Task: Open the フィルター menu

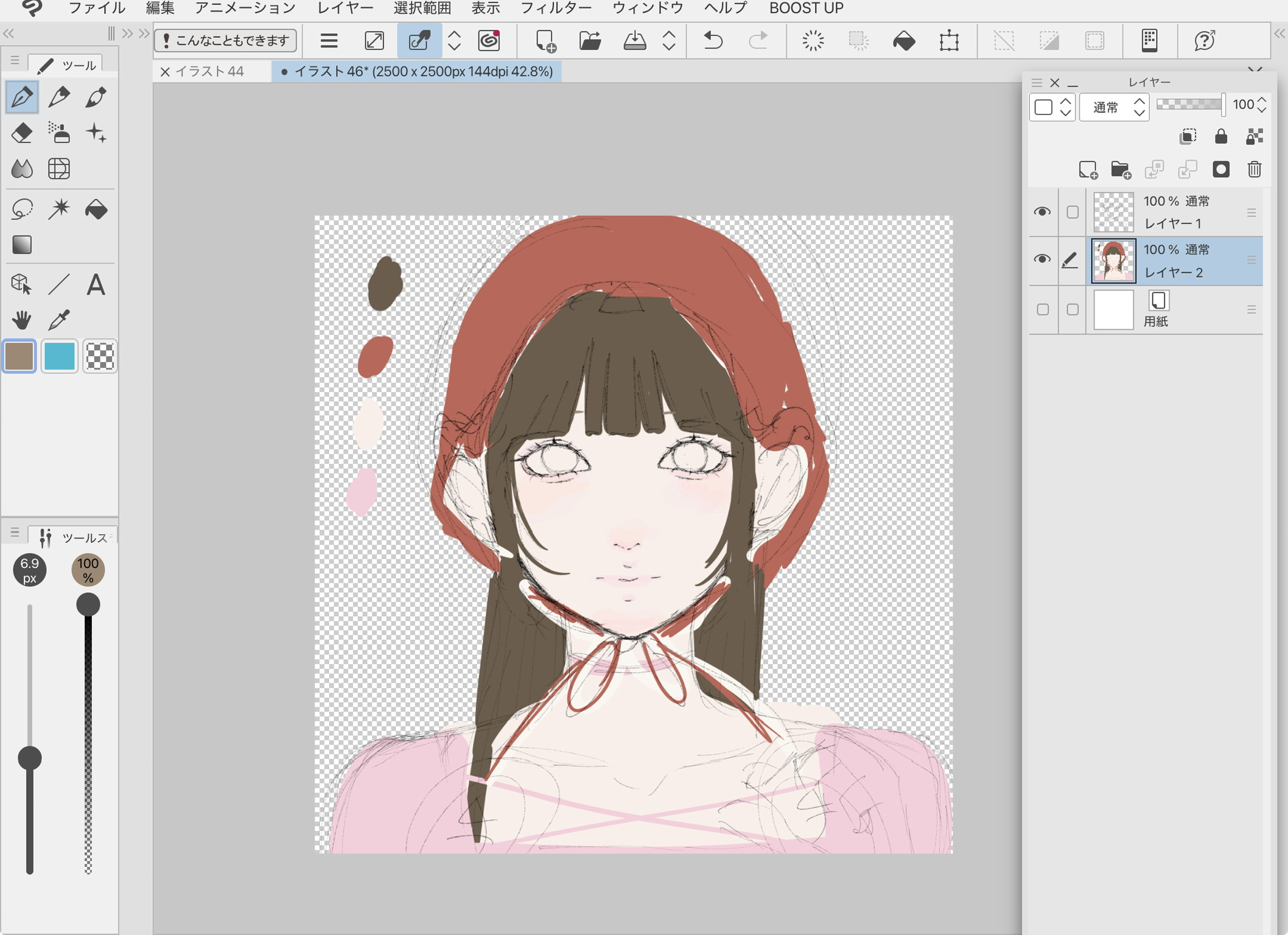Action: pyautogui.click(x=556, y=9)
